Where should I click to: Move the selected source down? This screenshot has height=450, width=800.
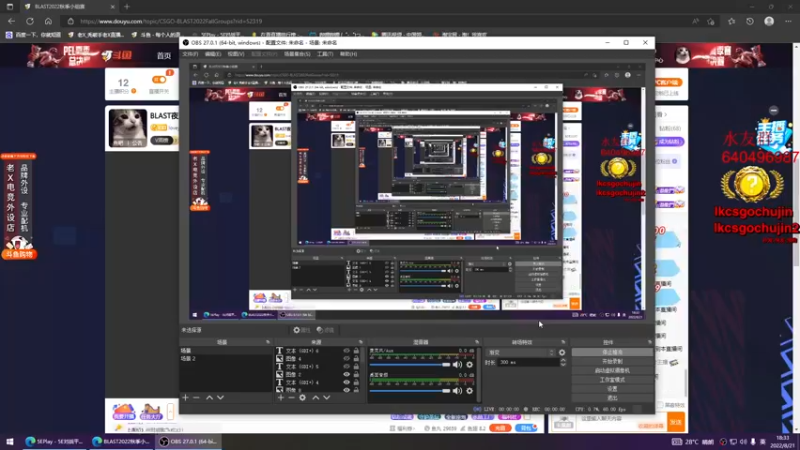point(327,397)
